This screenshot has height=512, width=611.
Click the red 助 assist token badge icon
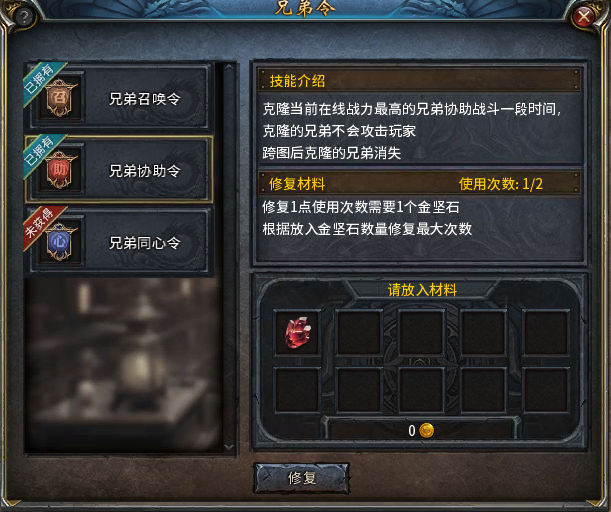(60, 169)
